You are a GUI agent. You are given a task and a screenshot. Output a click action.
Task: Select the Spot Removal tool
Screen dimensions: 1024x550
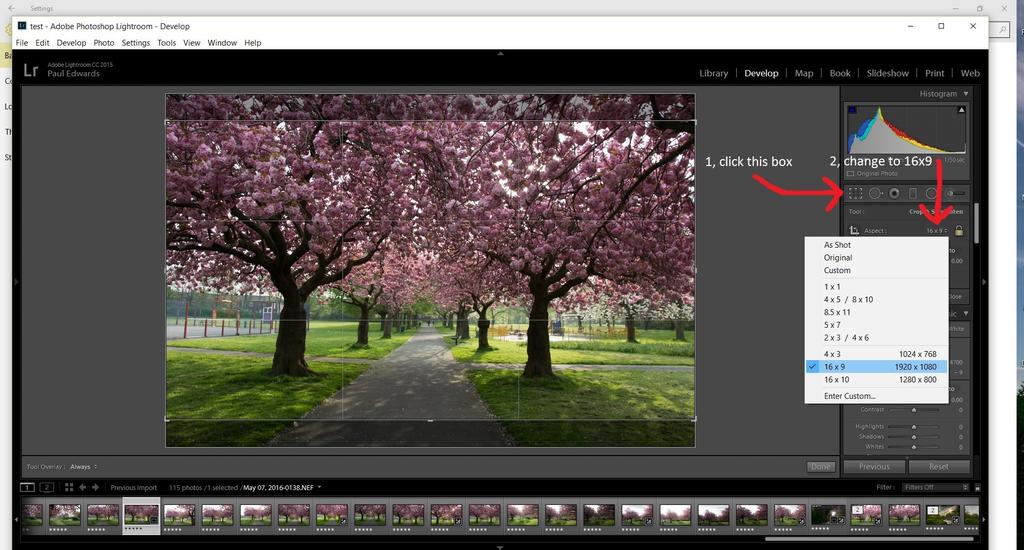click(x=875, y=194)
